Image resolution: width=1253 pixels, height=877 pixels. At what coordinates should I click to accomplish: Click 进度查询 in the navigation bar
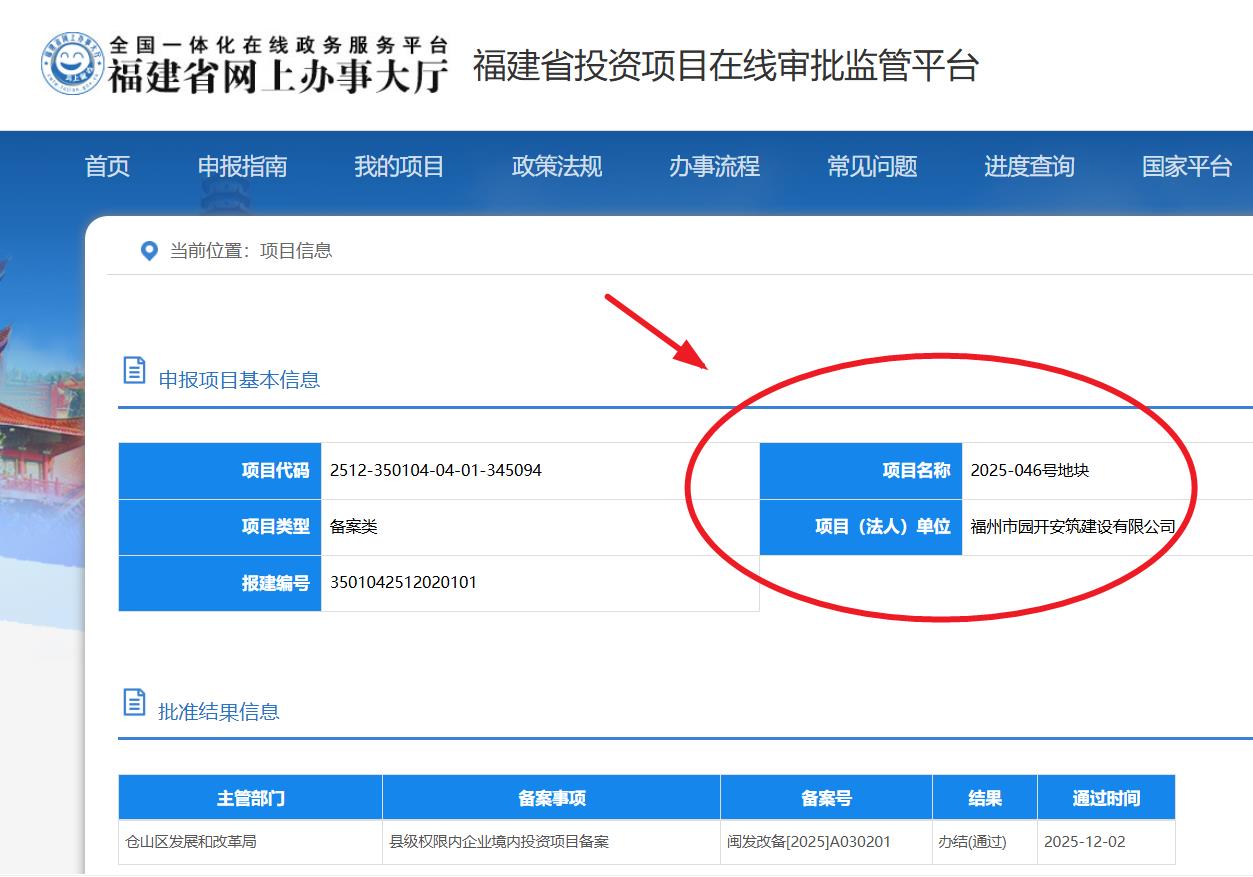(1028, 167)
